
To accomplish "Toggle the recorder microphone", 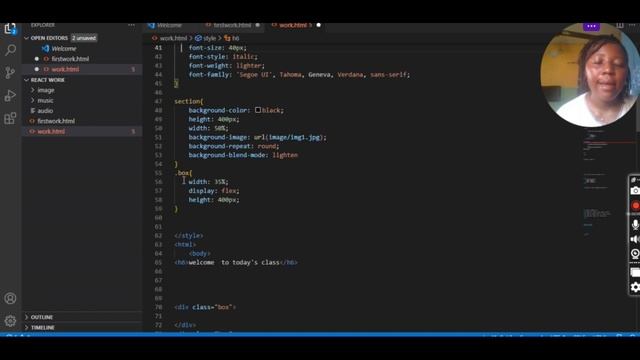I will tap(635, 224).
